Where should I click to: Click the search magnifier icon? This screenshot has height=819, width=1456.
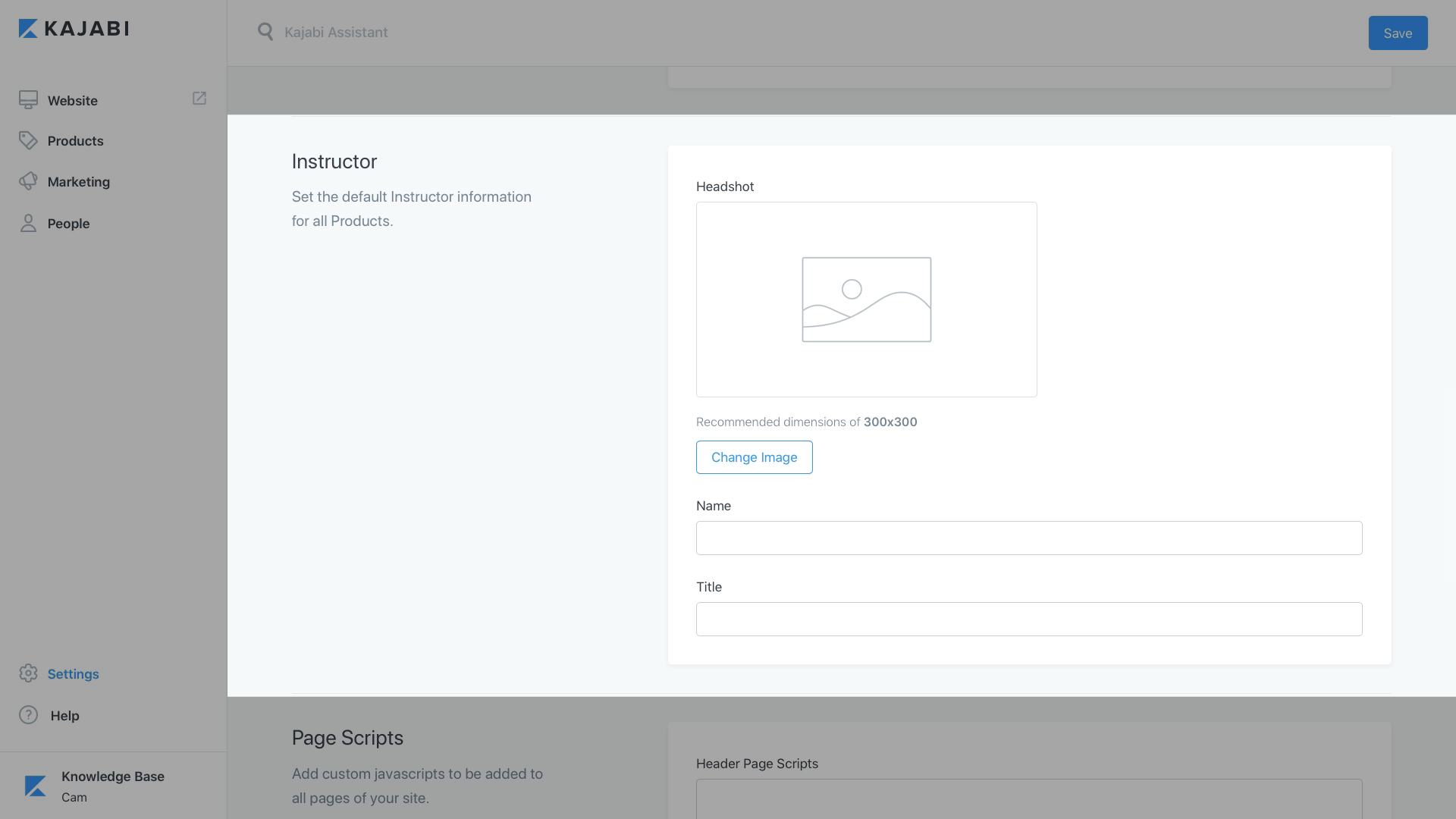point(265,32)
